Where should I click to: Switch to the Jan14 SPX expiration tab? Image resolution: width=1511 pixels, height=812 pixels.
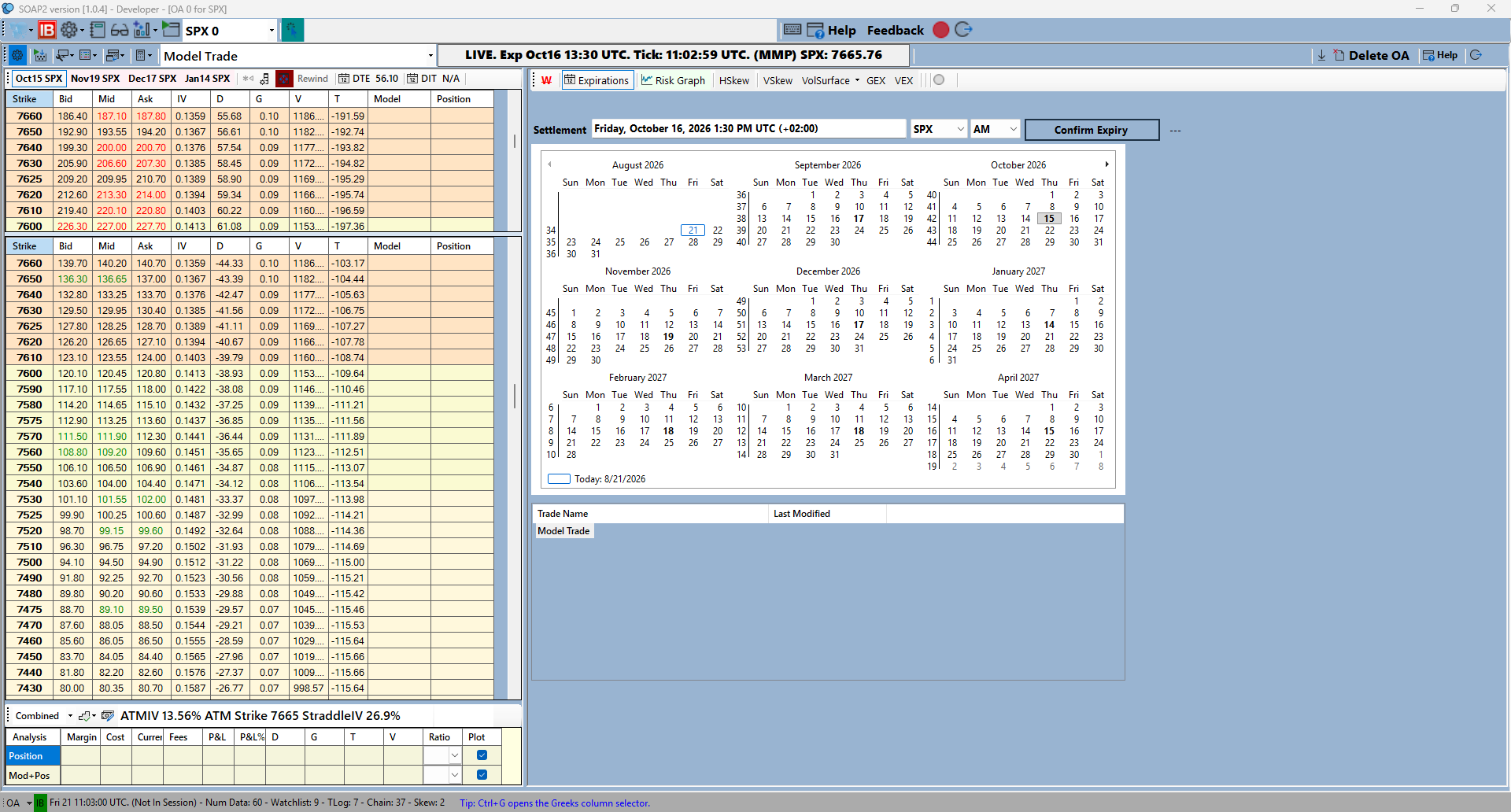(x=207, y=79)
